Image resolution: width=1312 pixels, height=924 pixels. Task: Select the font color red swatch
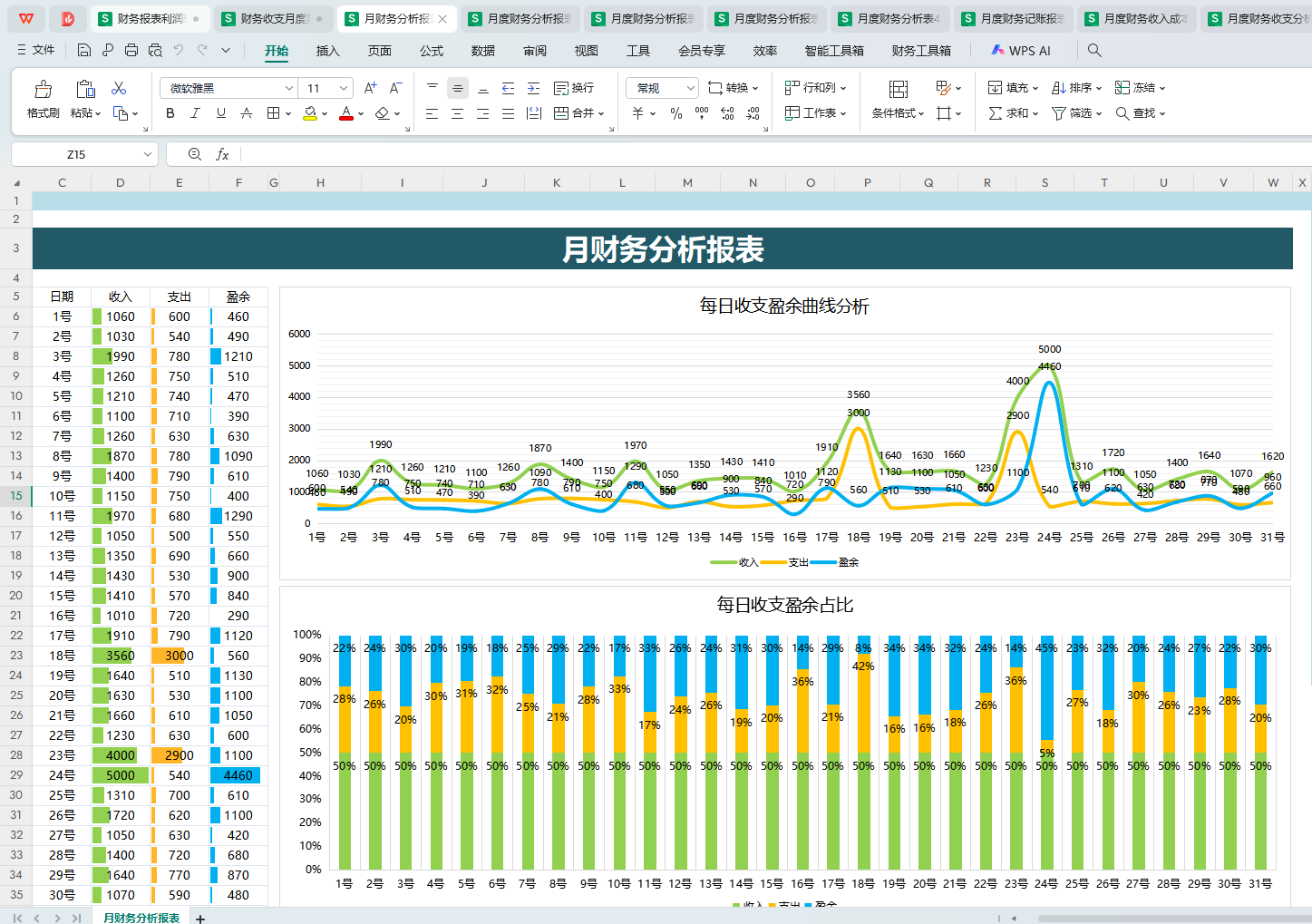tap(345, 117)
